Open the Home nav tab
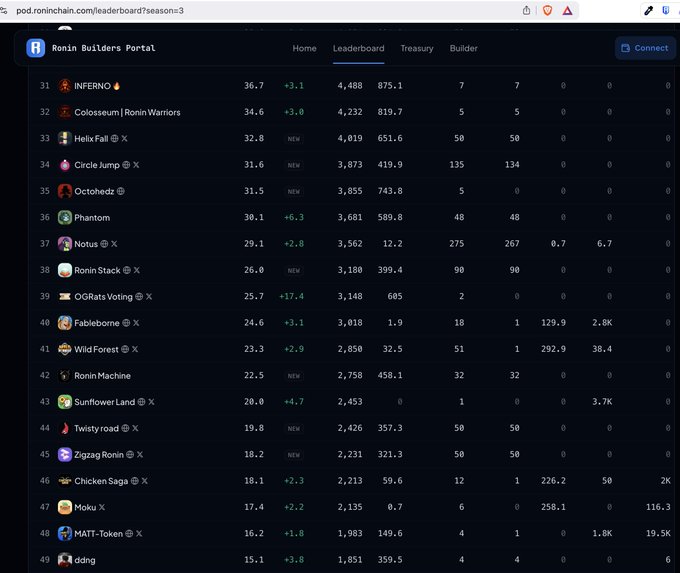This screenshot has width=680, height=573. (x=304, y=48)
